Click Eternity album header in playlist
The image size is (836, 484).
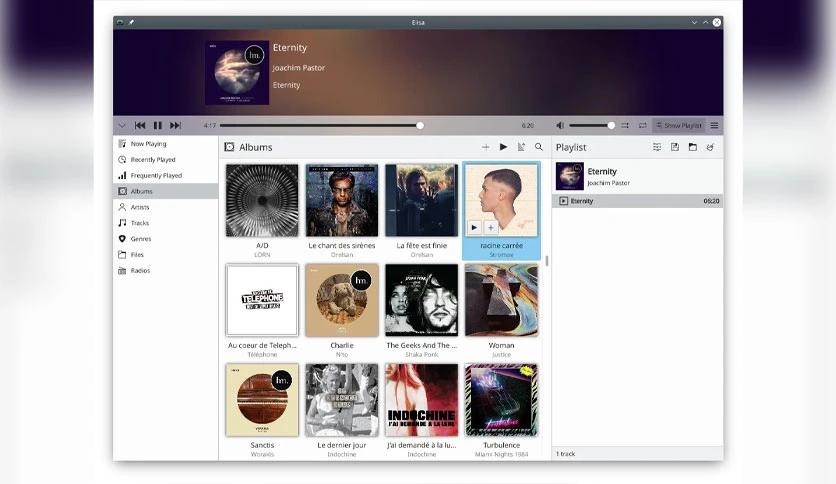[638, 176]
